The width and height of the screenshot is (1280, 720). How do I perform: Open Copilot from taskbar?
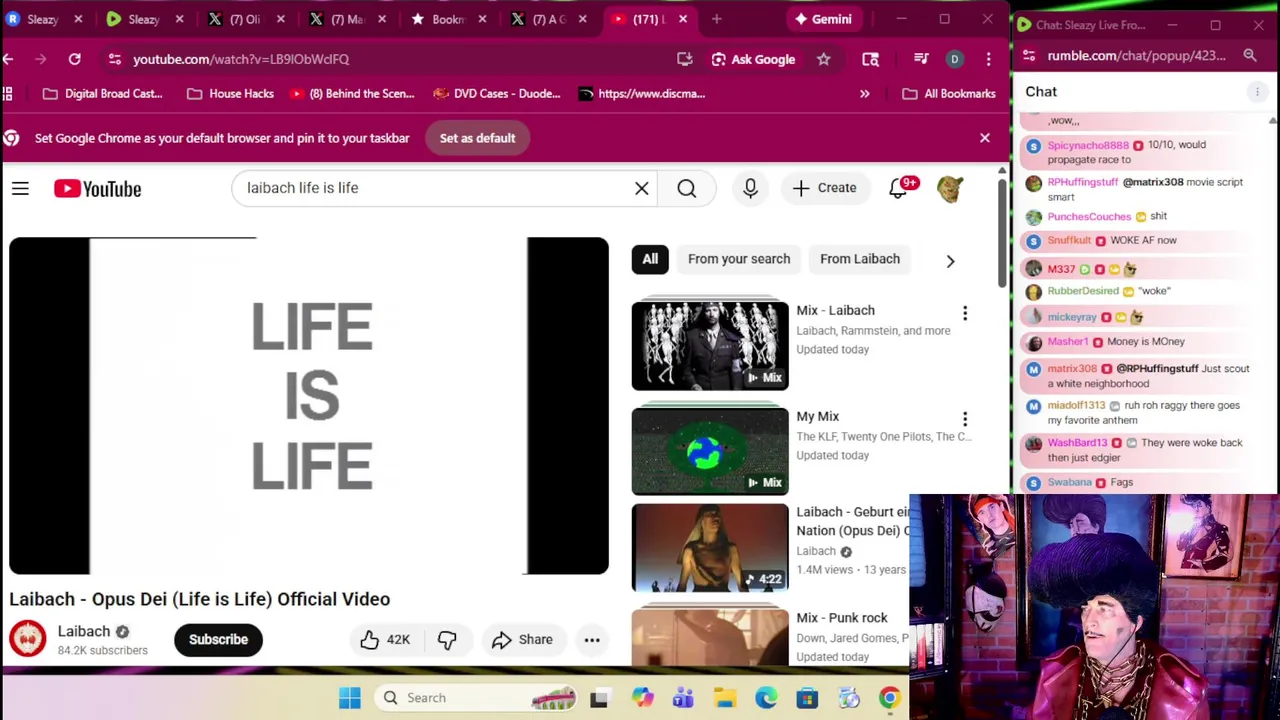642,698
